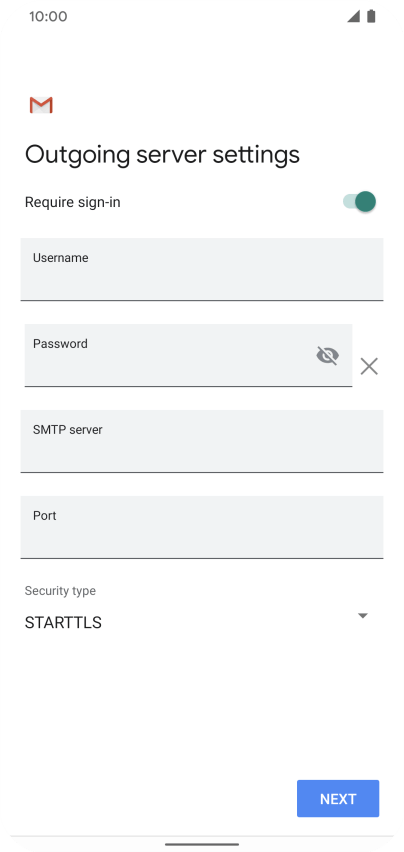Tap the blue NEXT button
Image resolution: width=404 pixels, height=852 pixels.
click(338, 799)
